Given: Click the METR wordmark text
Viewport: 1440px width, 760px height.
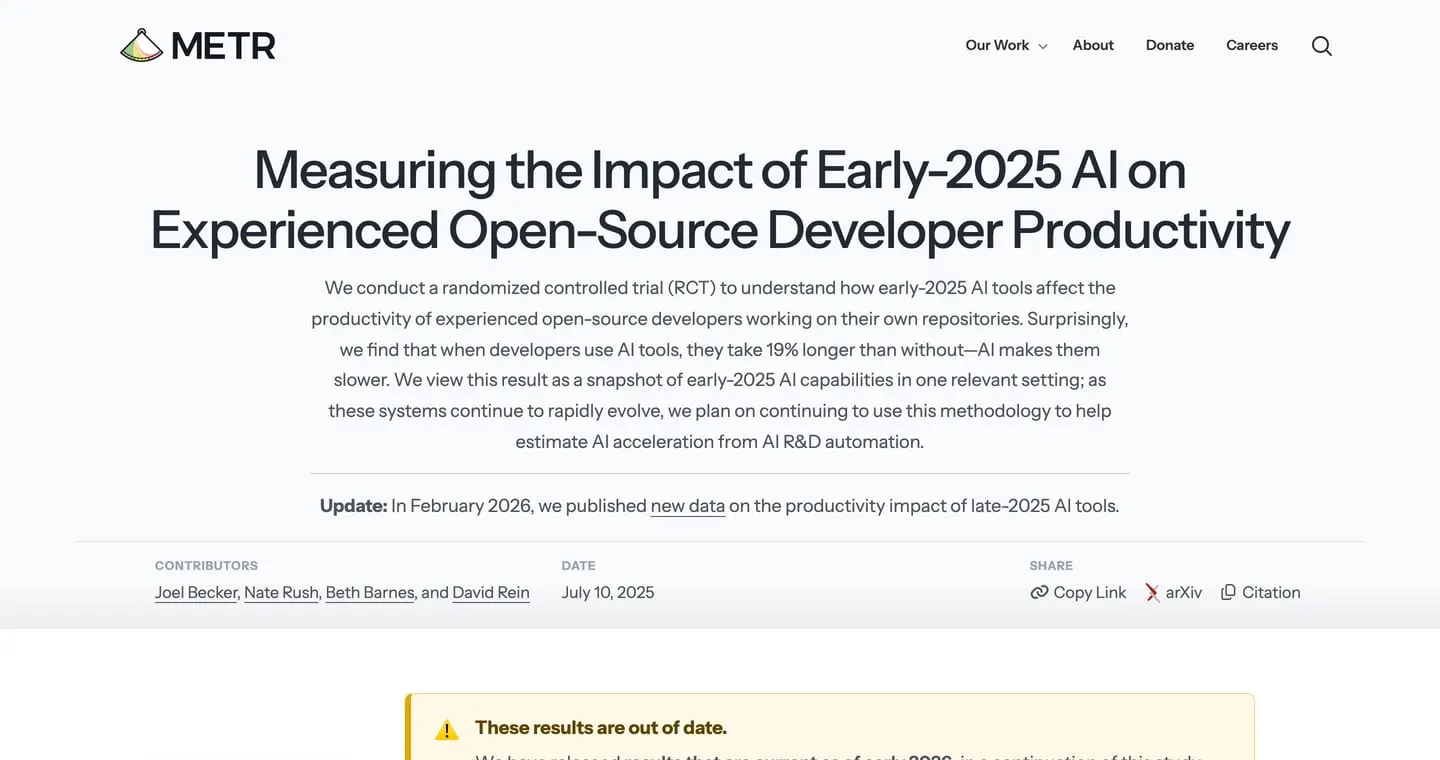Looking at the screenshot, I should point(223,45).
